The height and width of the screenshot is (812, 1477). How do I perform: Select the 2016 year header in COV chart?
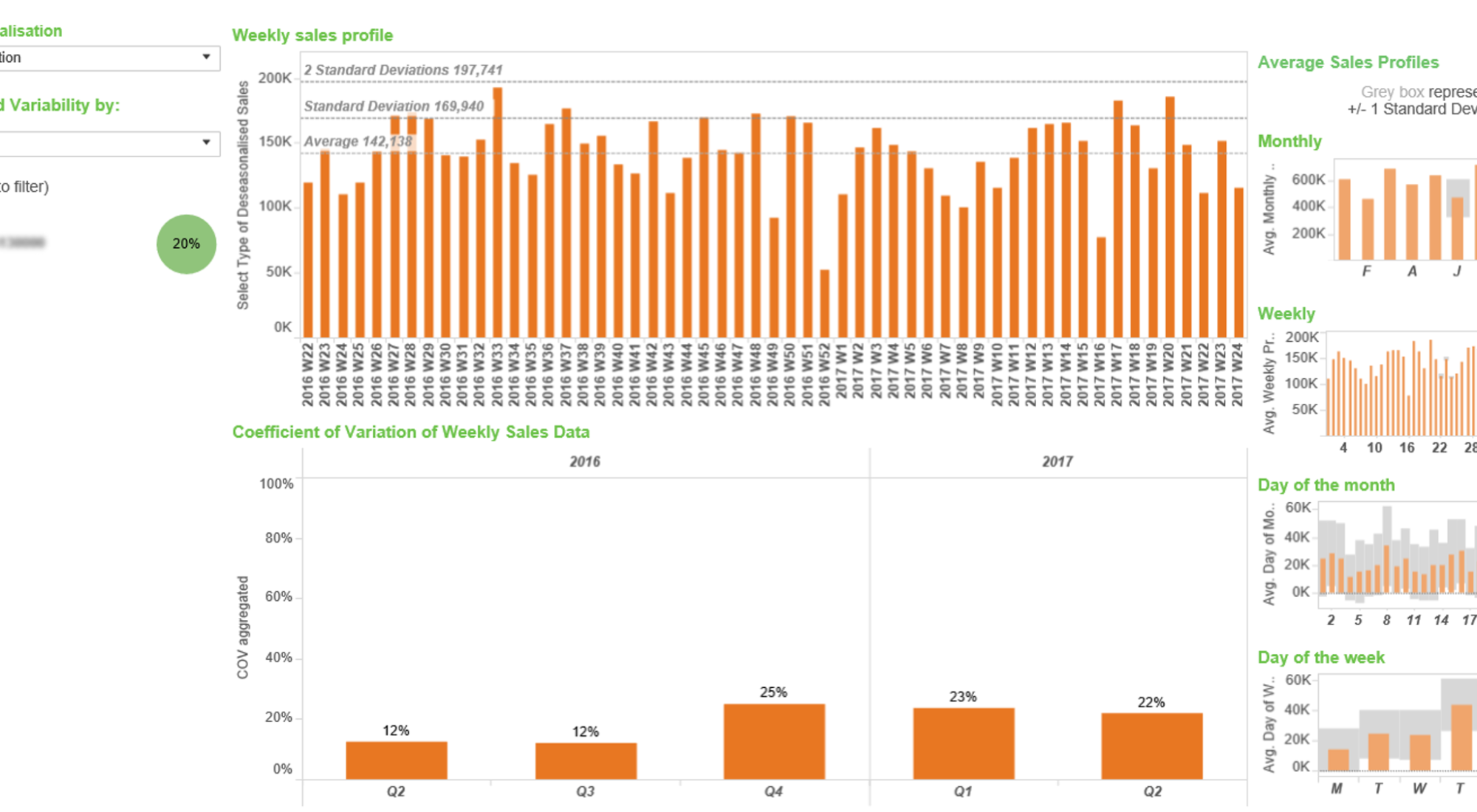[x=584, y=461]
